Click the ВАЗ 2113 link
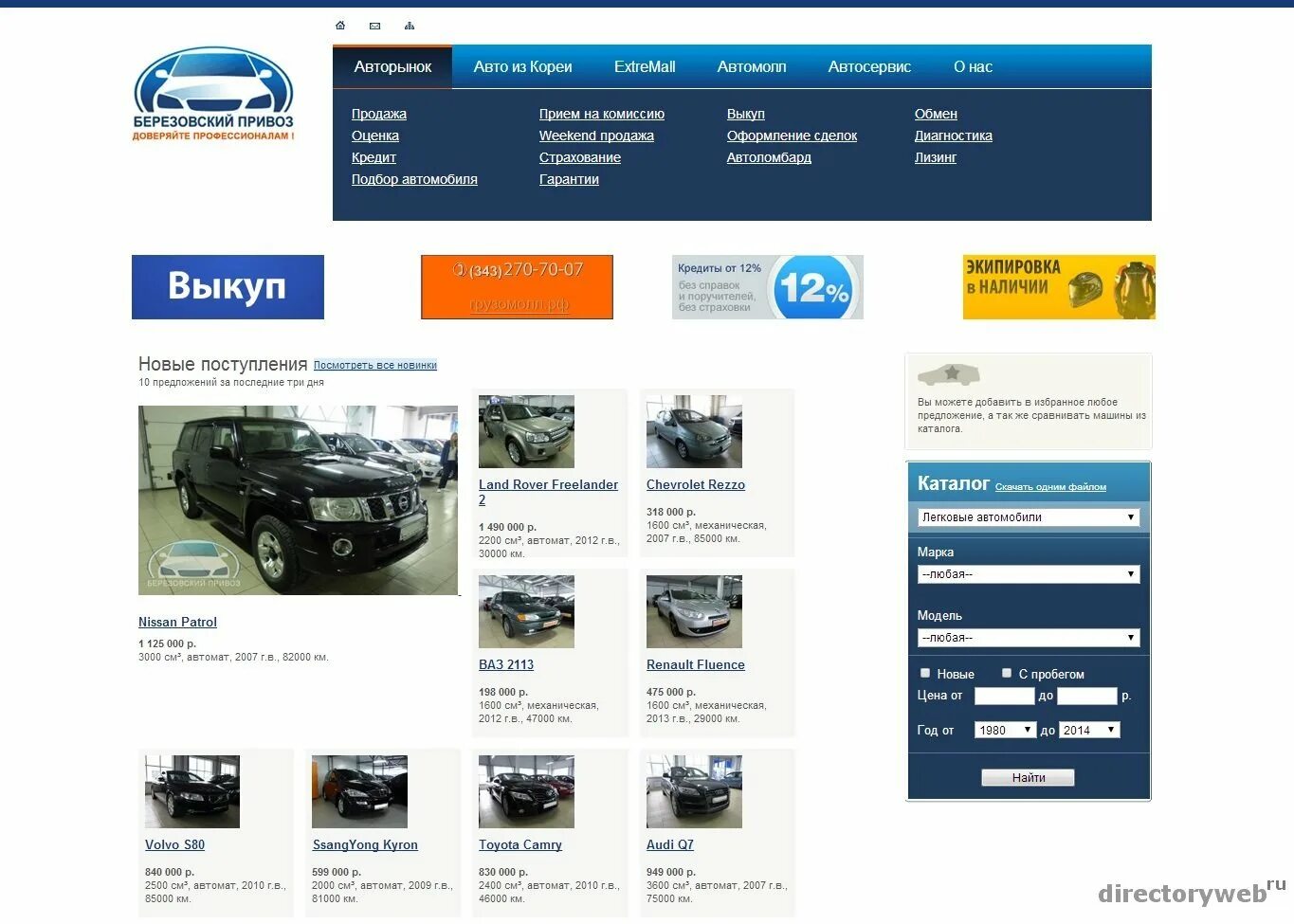 tap(506, 664)
